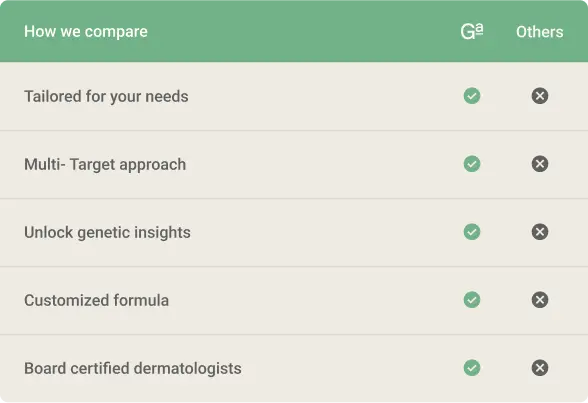
Task: Click gray X for Board certified dermatologists
Action: click(540, 368)
